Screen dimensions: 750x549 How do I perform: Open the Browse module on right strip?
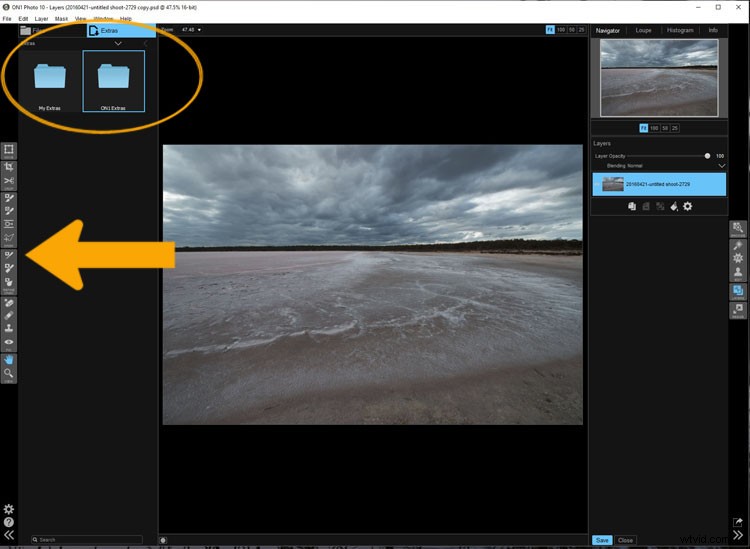(x=738, y=229)
